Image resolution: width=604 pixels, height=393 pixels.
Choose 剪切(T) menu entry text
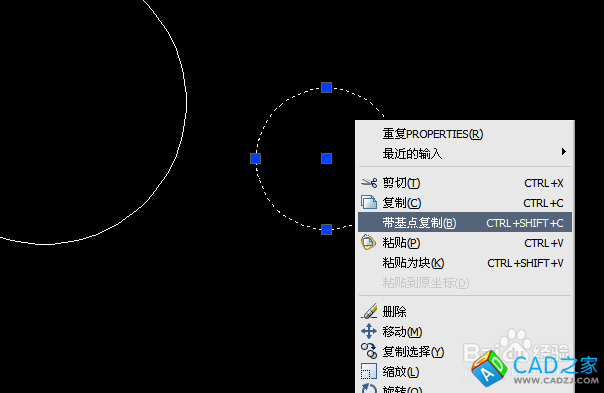(x=401, y=183)
